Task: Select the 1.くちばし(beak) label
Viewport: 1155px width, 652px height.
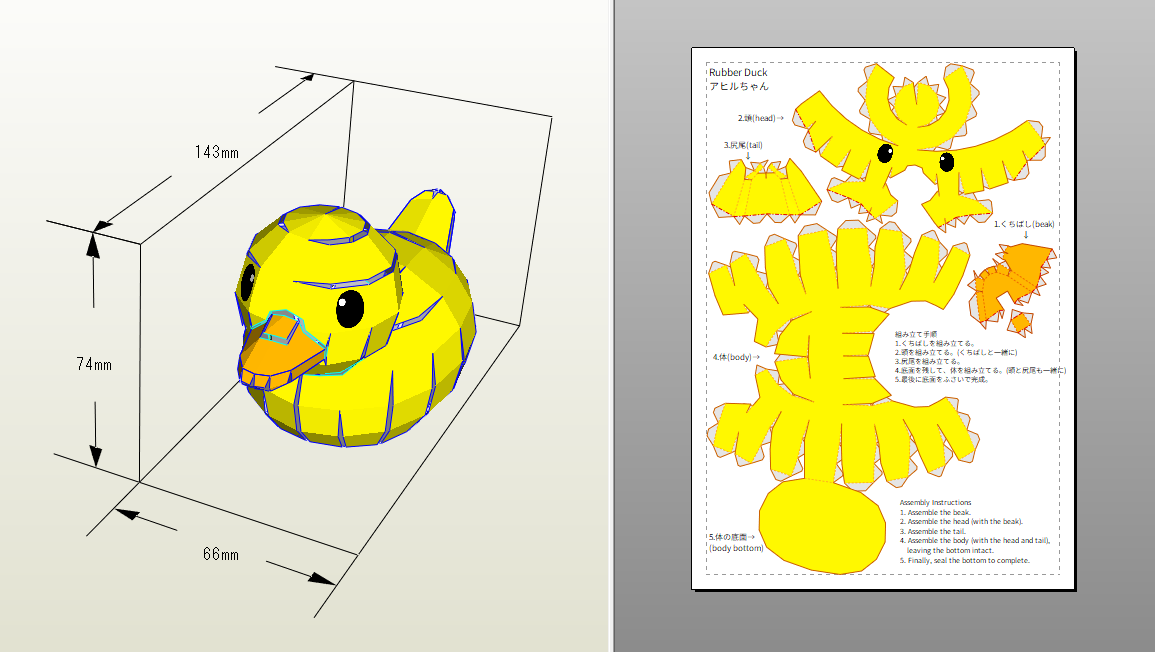Action: 1024,224
